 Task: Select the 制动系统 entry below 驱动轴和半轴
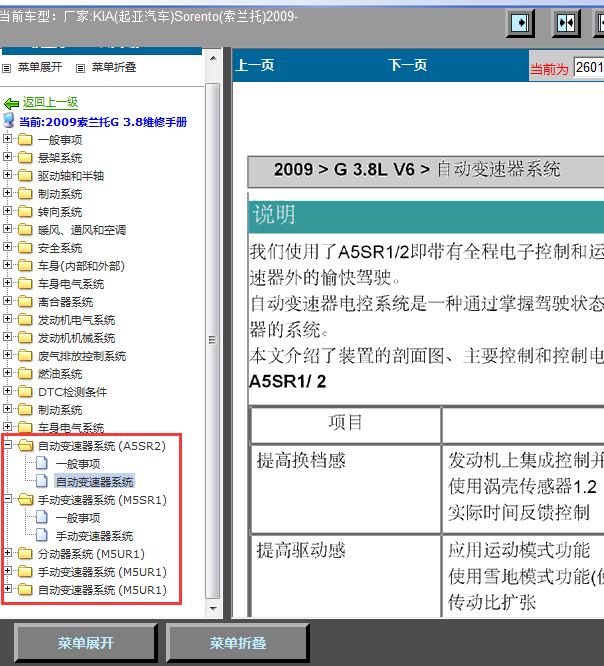tap(60, 194)
